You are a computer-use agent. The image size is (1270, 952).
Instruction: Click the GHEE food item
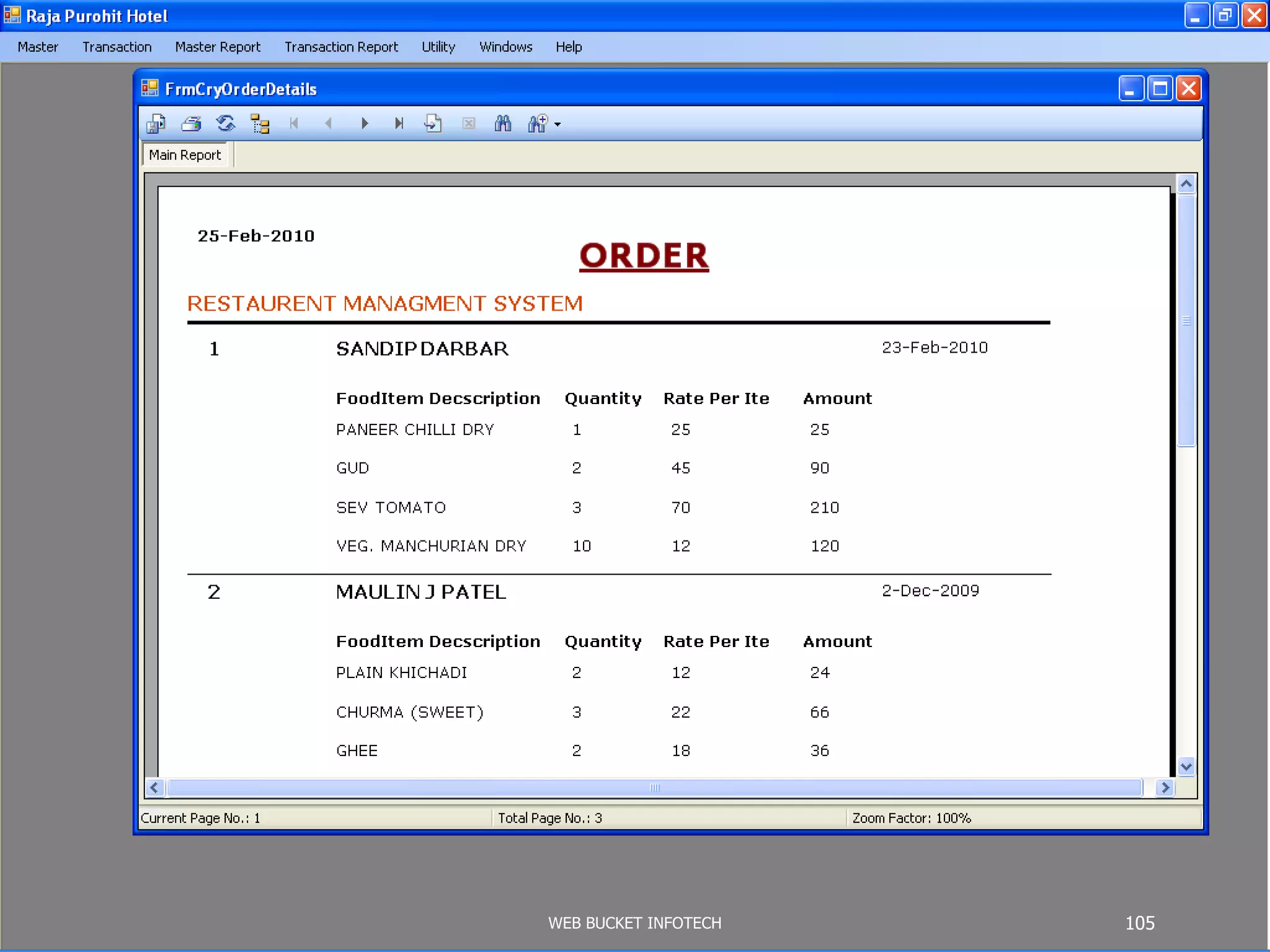[357, 751]
